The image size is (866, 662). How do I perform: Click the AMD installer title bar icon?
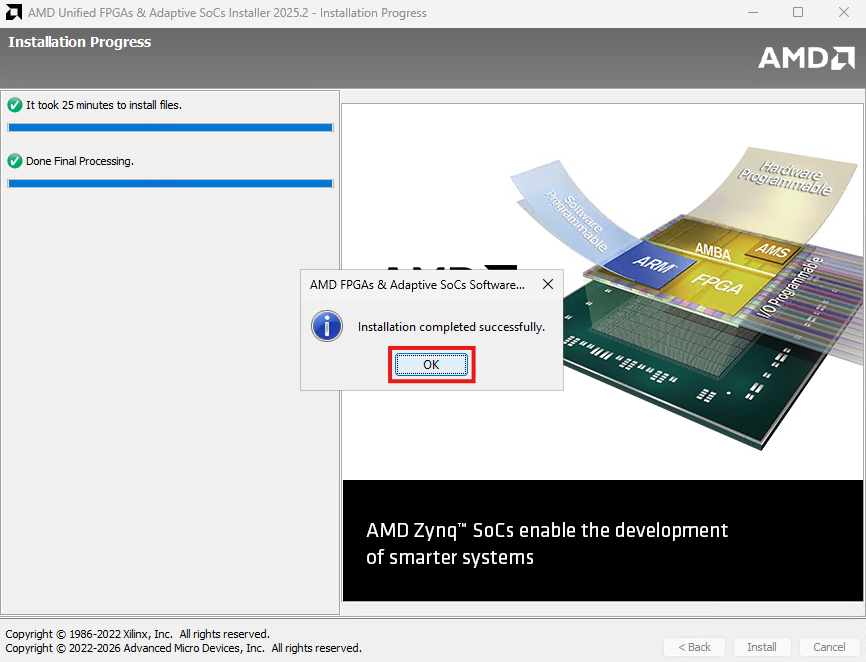click(14, 12)
